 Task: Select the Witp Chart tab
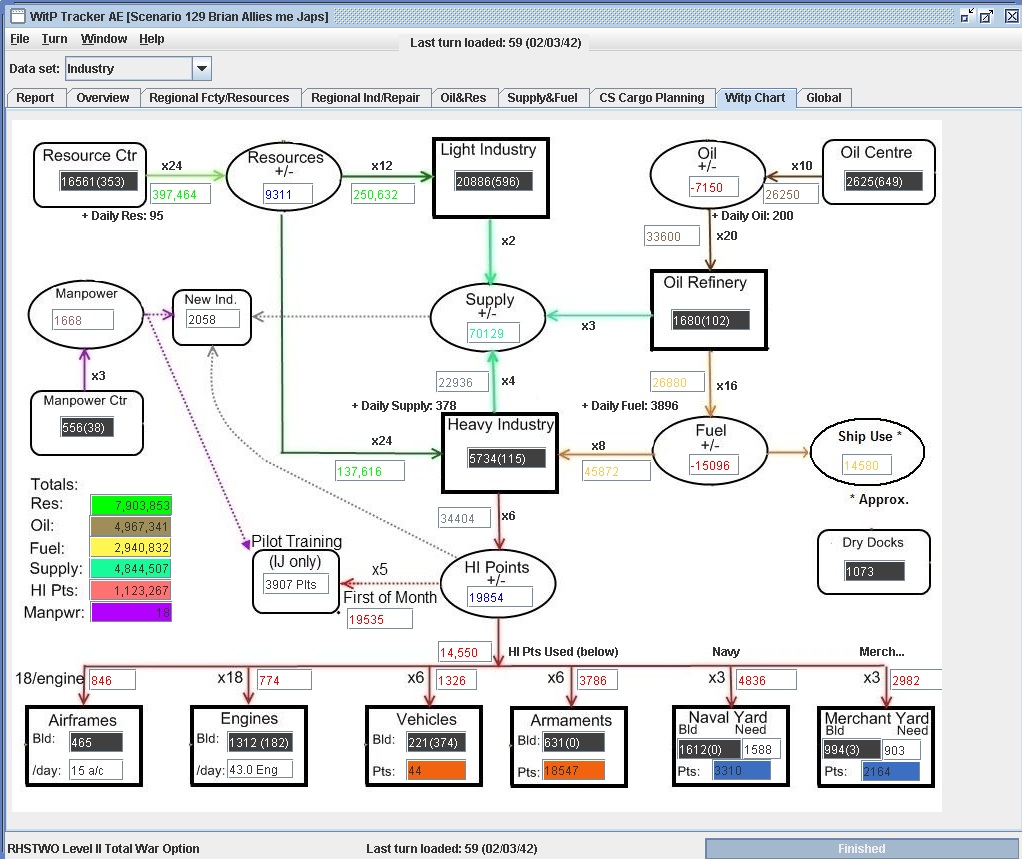click(x=755, y=98)
